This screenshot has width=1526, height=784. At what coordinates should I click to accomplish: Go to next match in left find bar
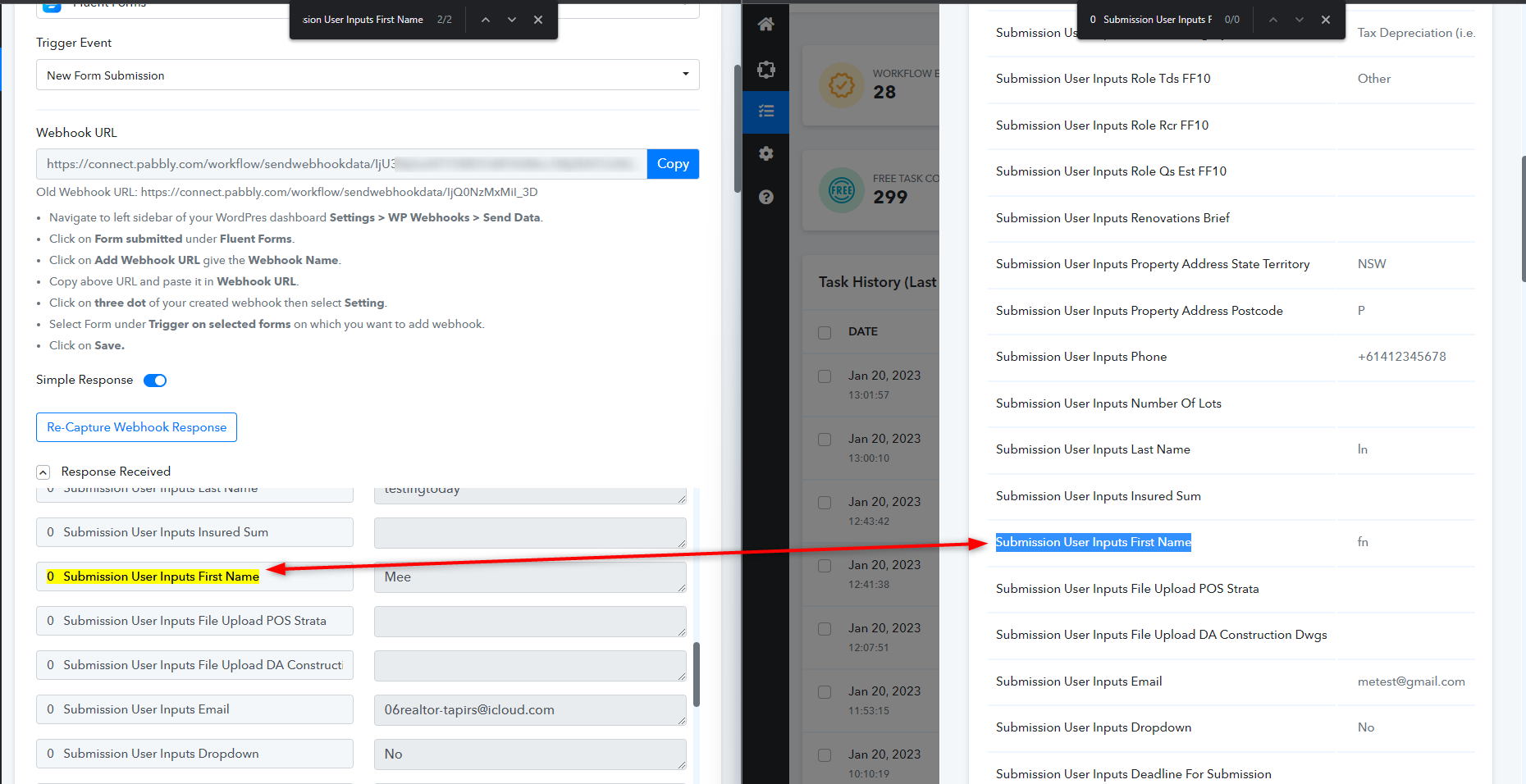click(x=512, y=20)
